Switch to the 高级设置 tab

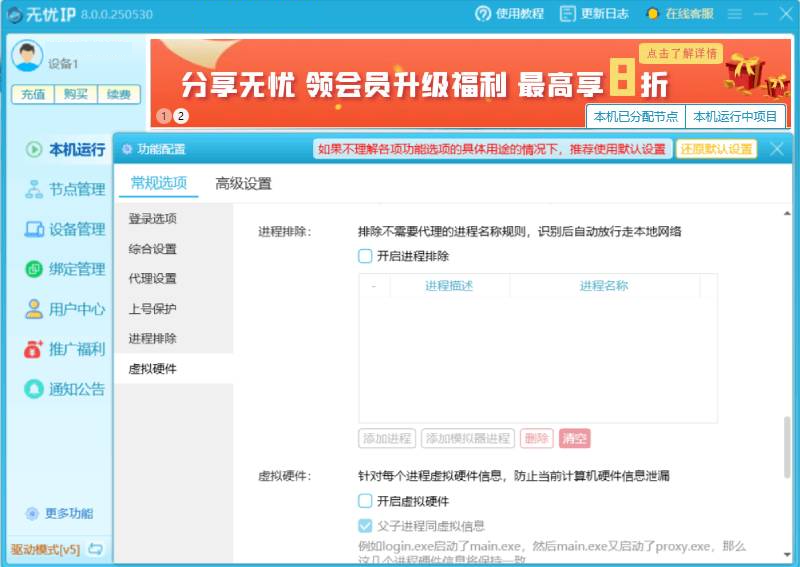click(x=243, y=183)
